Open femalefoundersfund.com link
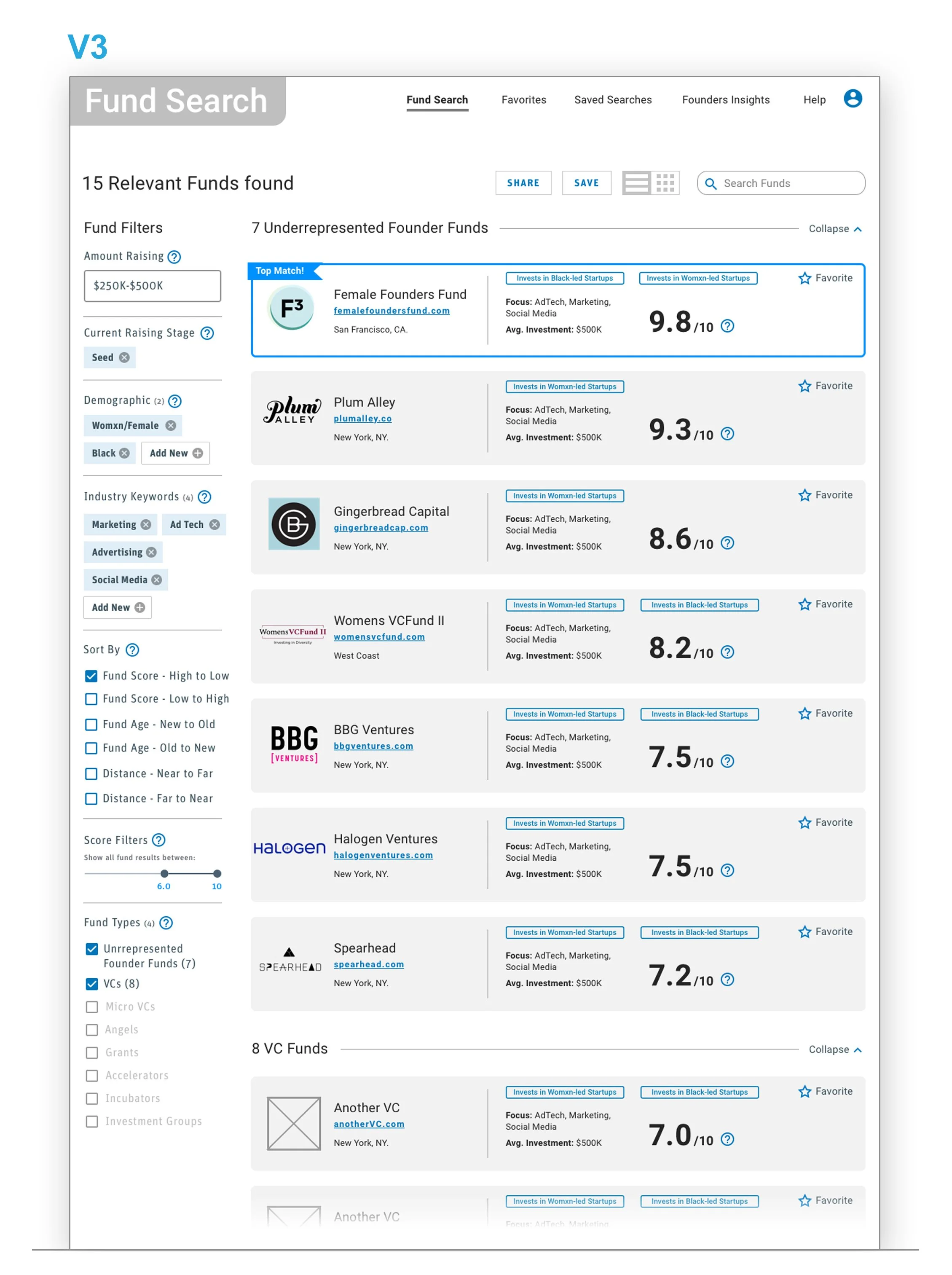The width and height of the screenshot is (952, 1275). tap(391, 311)
